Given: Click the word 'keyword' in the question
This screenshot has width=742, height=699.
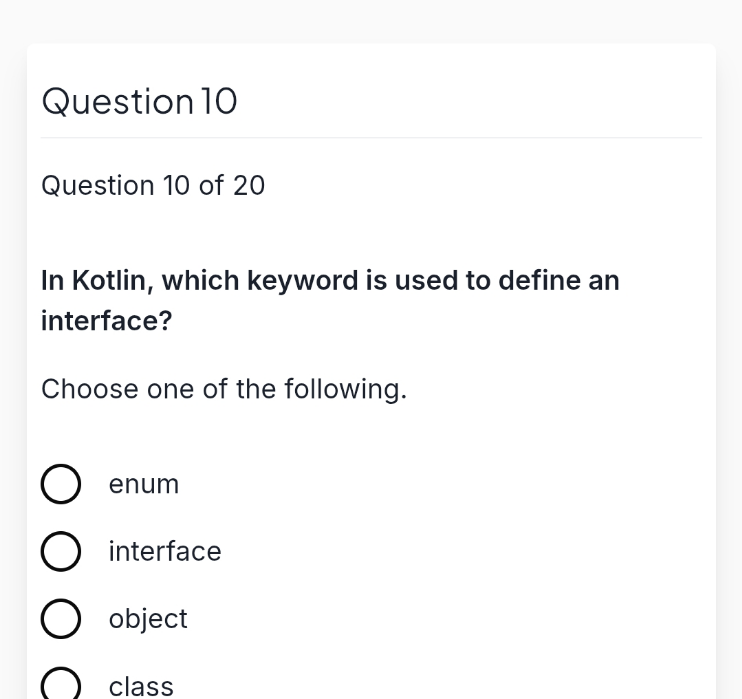Looking at the screenshot, I should pos(302,281).
